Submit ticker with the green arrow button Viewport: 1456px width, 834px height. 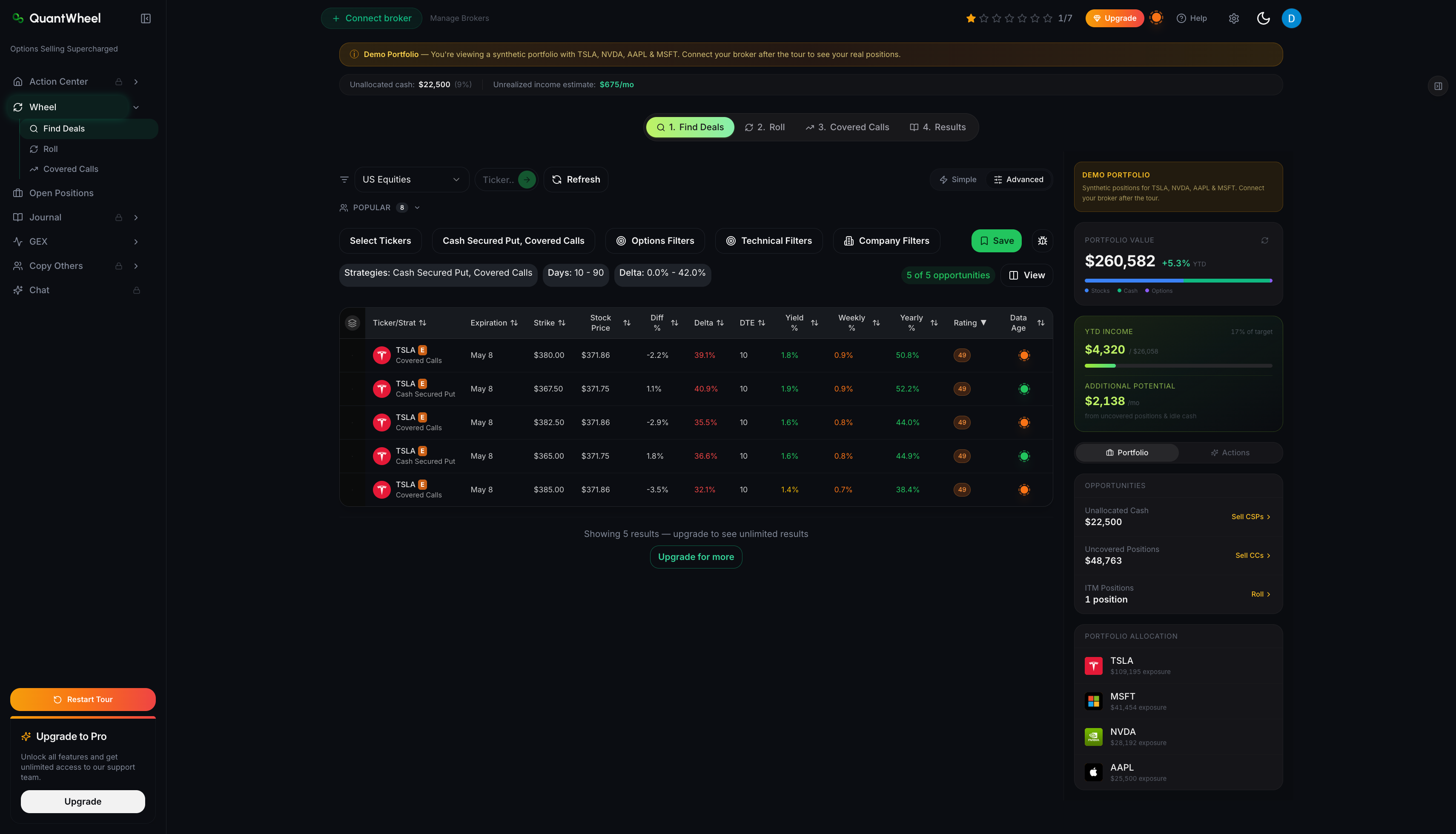[x=527, y=179]
